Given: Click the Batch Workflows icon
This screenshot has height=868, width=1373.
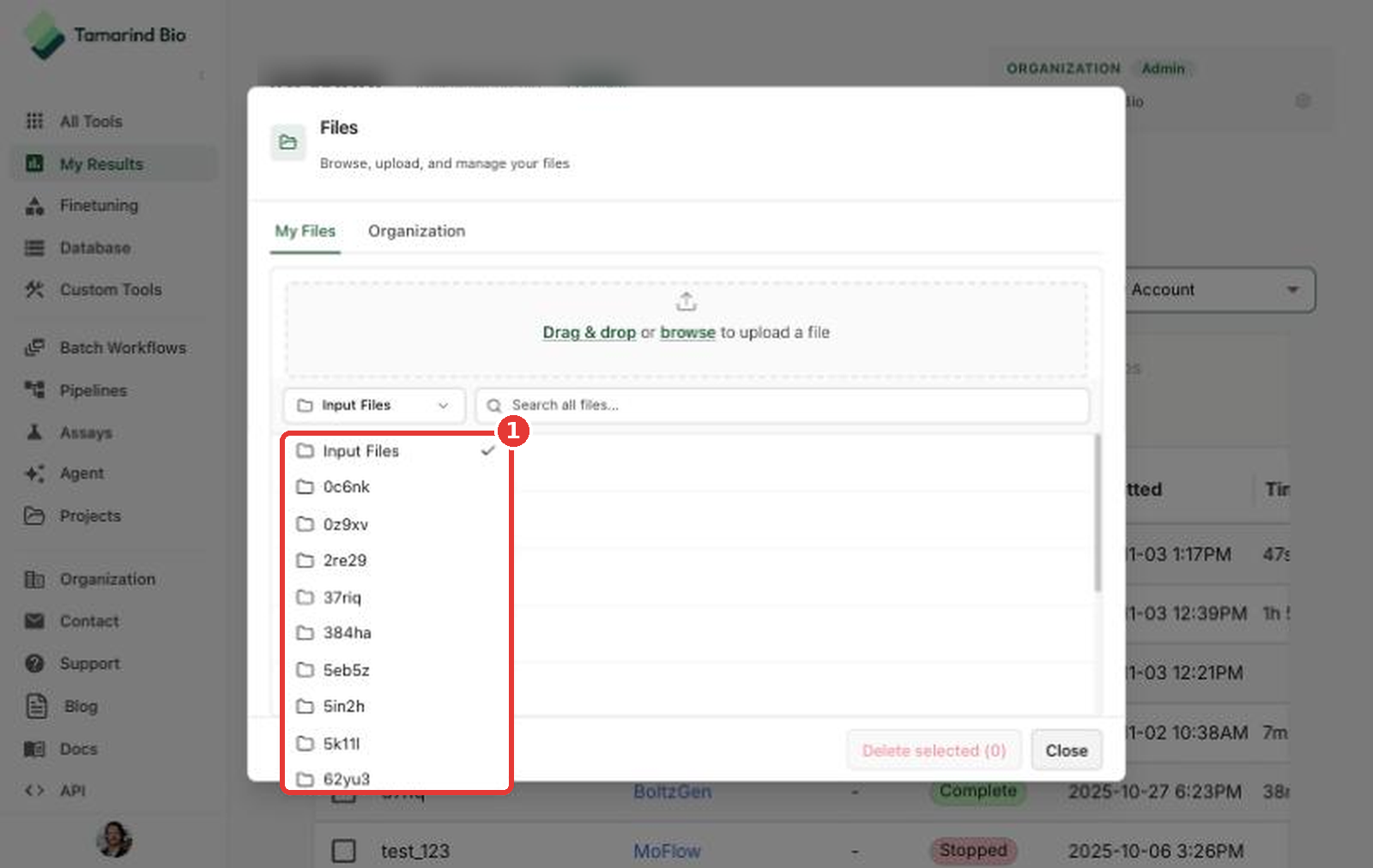Looking at the screenshot, I should coord(34,347).
